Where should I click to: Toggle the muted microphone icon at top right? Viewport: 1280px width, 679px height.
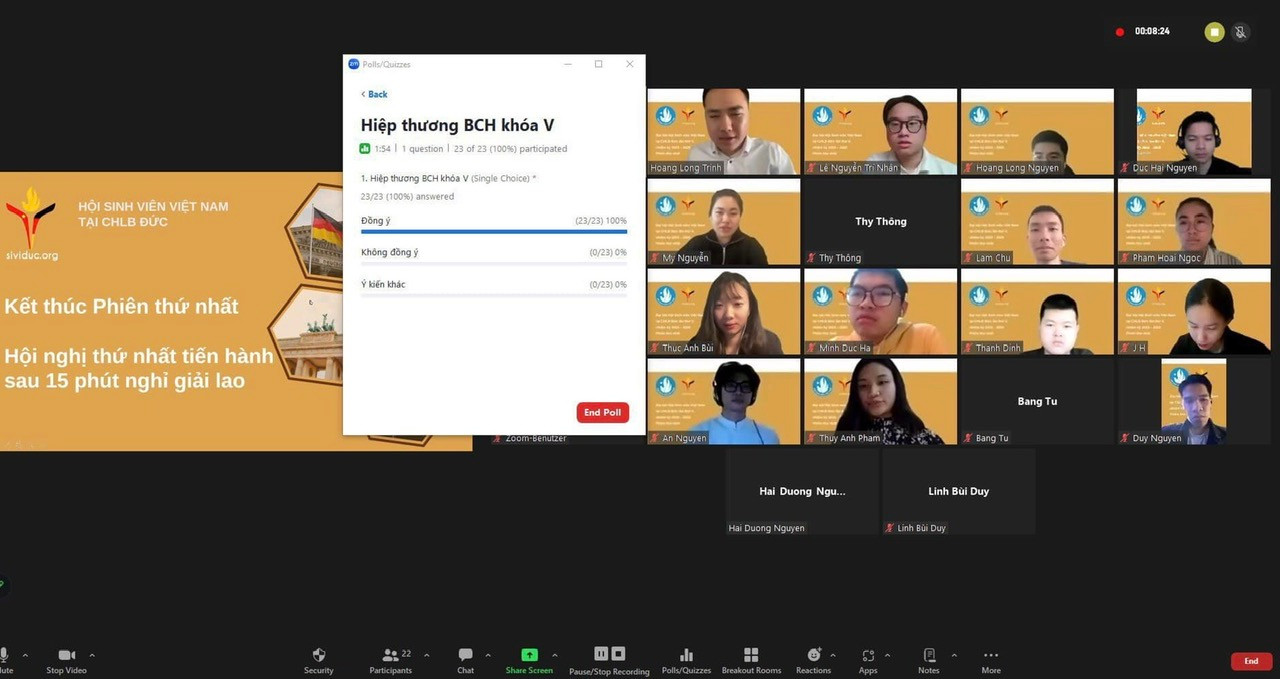coord(1240,32)
